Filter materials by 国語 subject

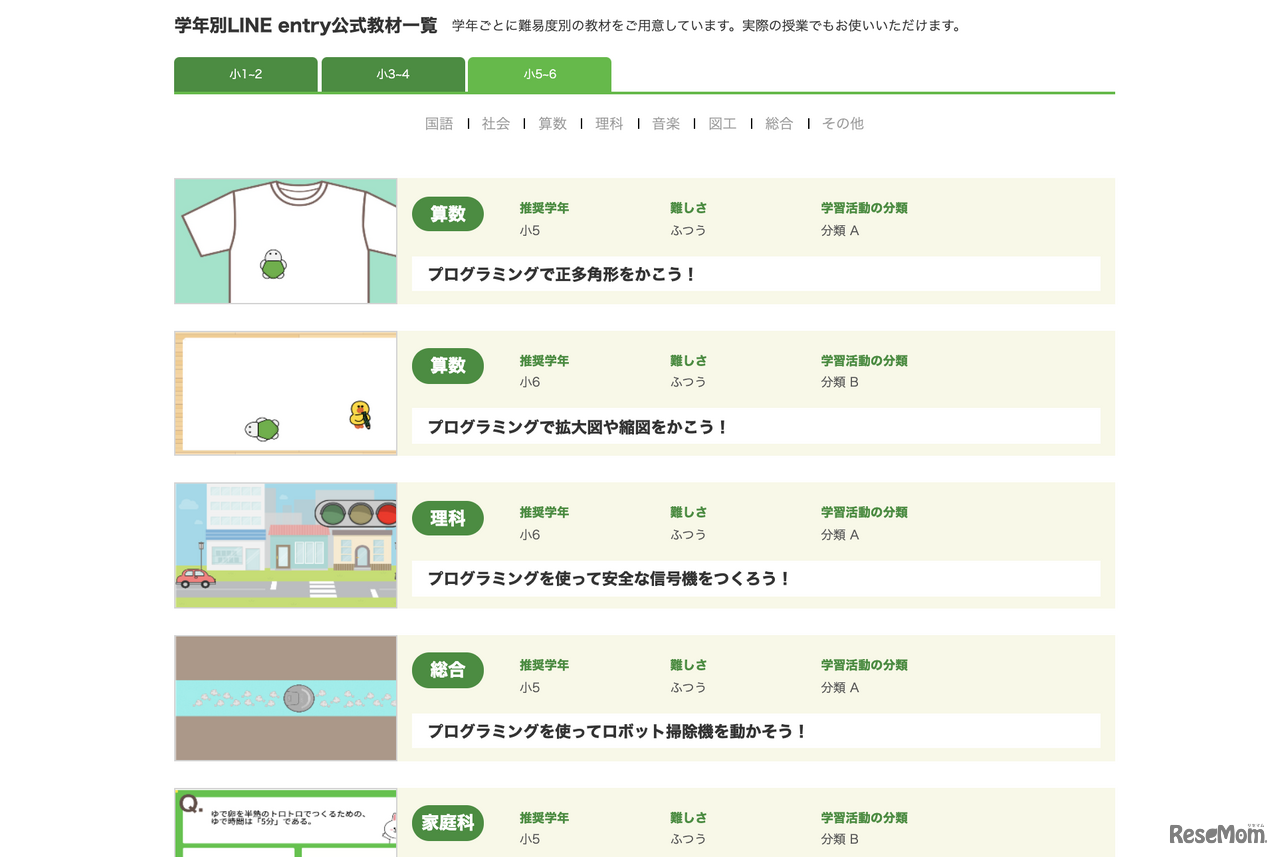(x=439, y=124)
